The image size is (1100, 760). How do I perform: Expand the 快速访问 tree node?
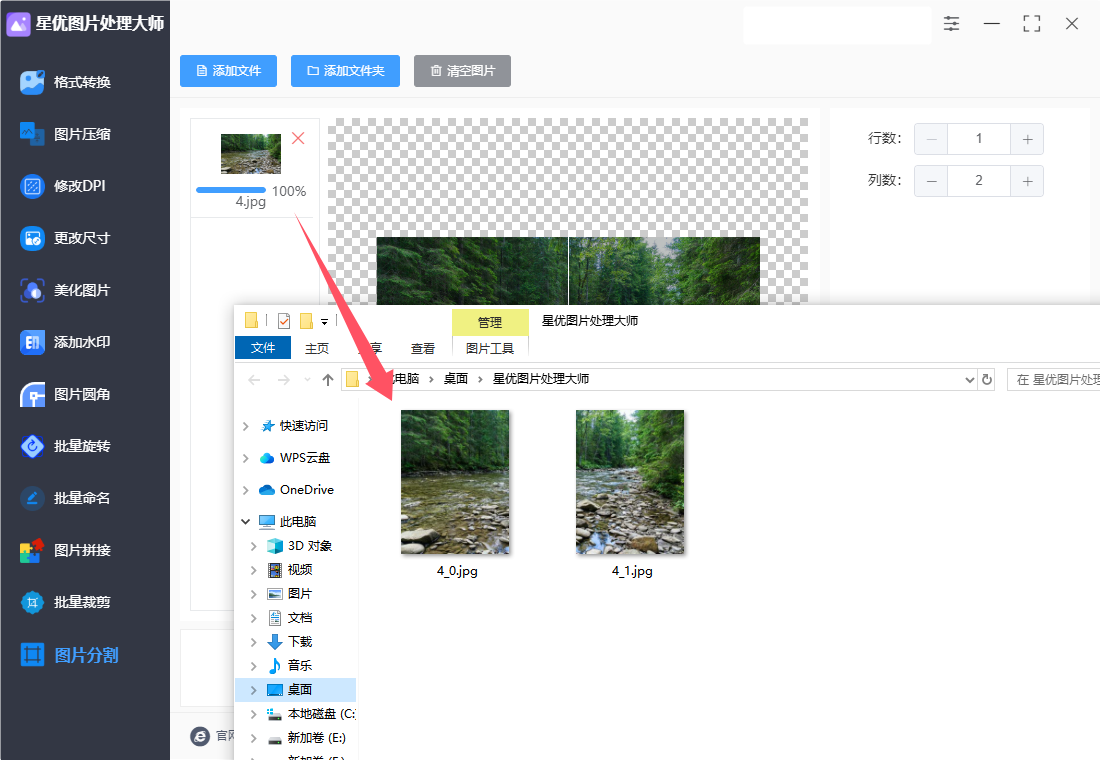tap(246, 426)
